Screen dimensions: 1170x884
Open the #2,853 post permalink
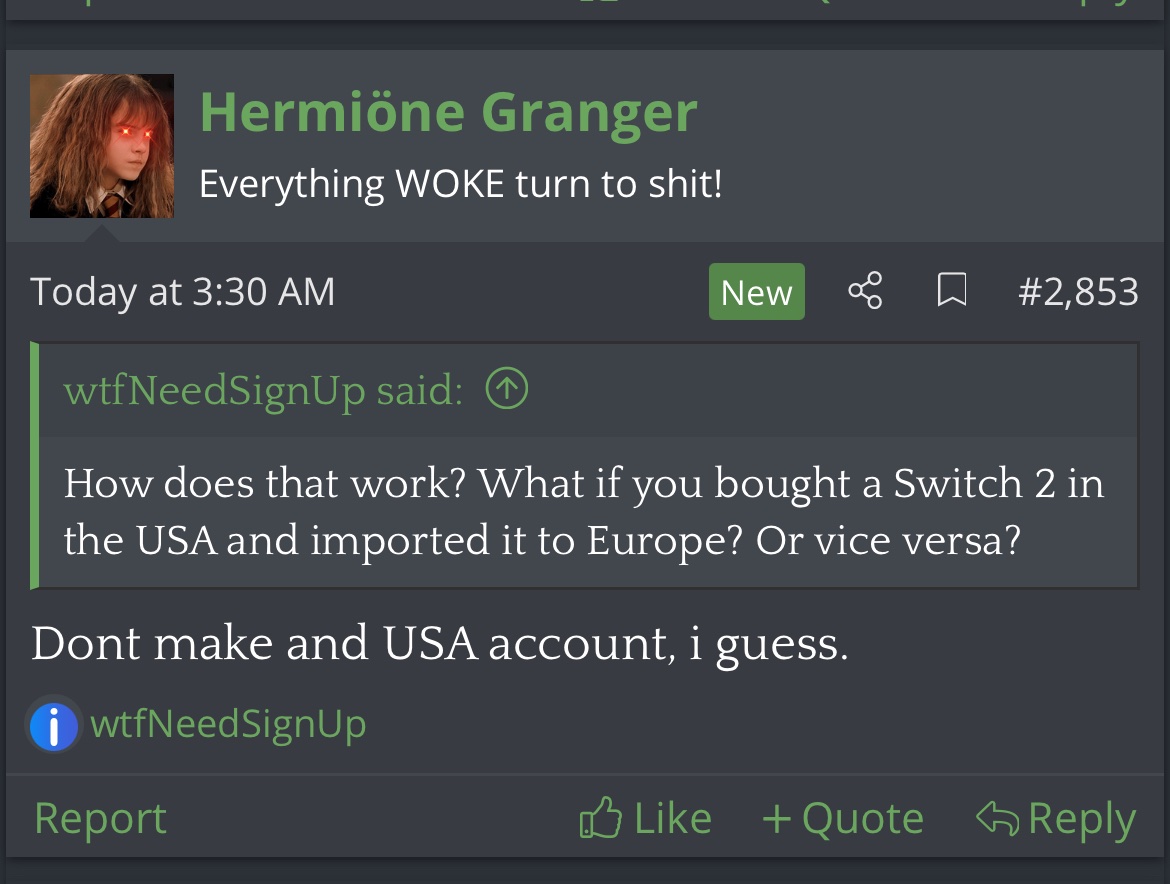1078,291
